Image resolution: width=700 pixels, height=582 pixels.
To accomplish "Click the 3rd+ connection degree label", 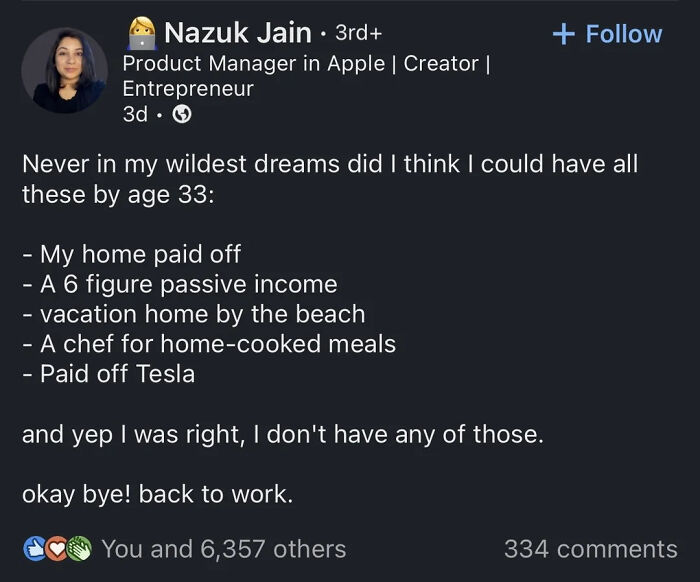I will 358,34.
